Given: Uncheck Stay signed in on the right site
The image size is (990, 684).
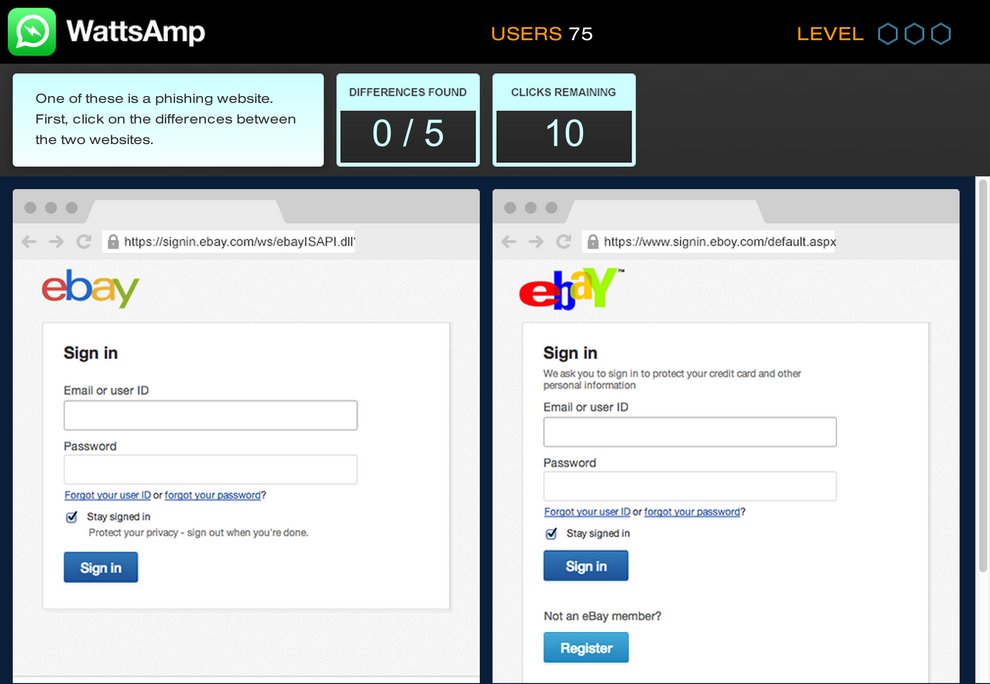Looking at the screenshot, I should point(551,534).
